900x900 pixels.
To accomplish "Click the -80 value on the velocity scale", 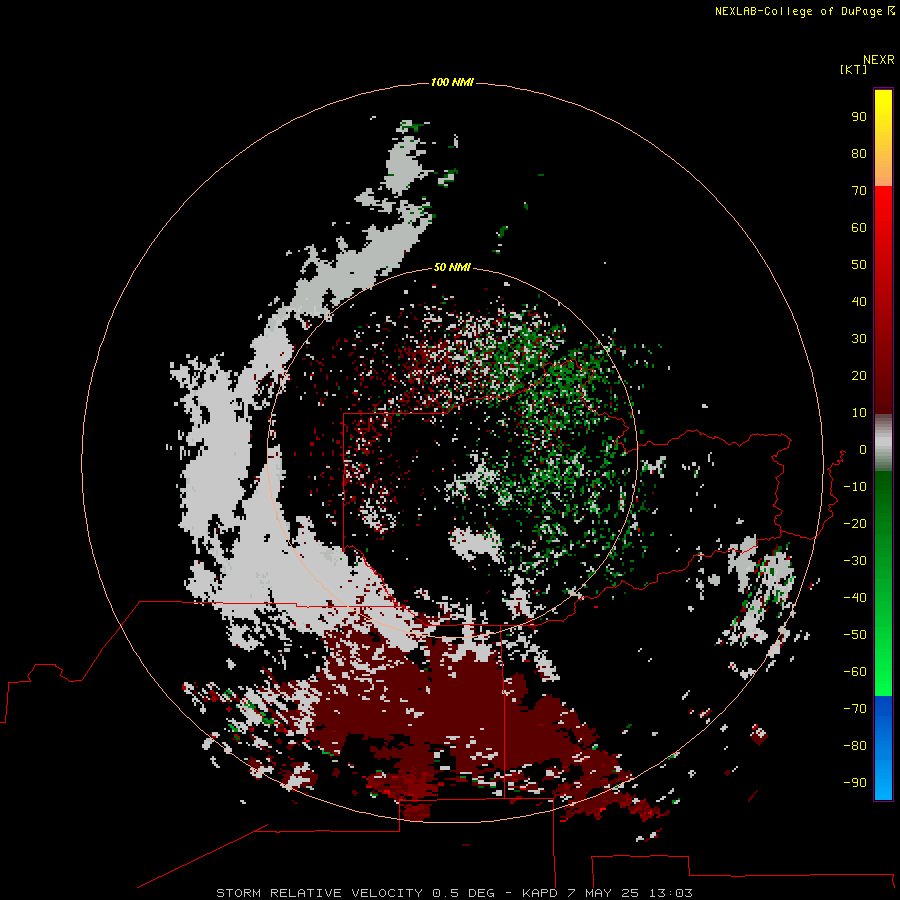I will coord(855,746).
